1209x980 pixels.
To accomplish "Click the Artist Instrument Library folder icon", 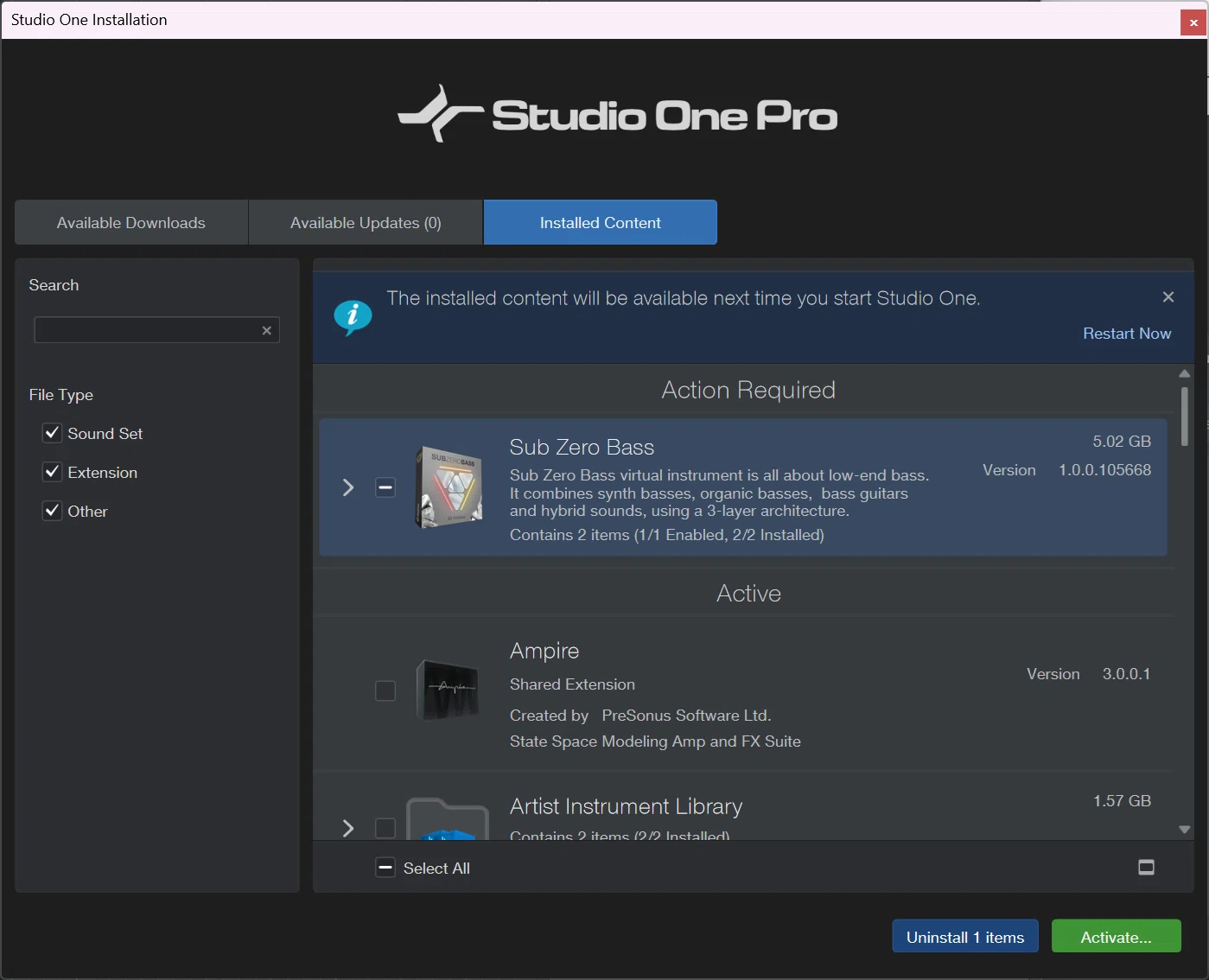I will [x=448, y=818].
